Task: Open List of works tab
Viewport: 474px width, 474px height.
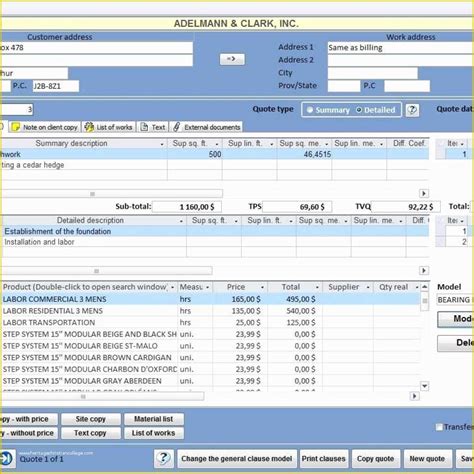Action: (x=109, y=127)
